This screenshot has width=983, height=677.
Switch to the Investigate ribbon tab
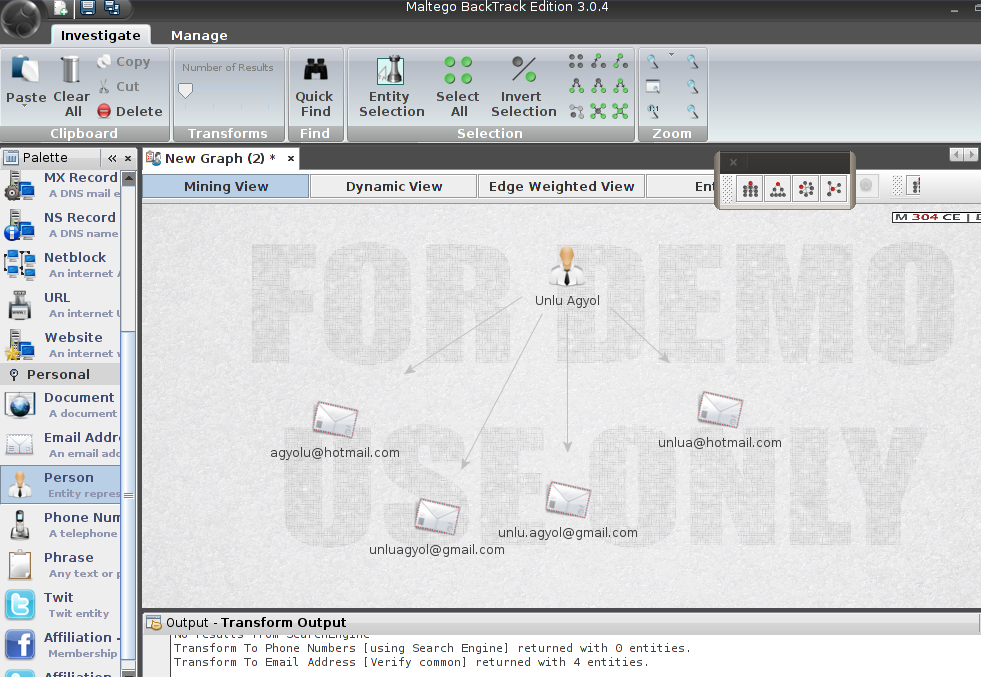[100, 35]
